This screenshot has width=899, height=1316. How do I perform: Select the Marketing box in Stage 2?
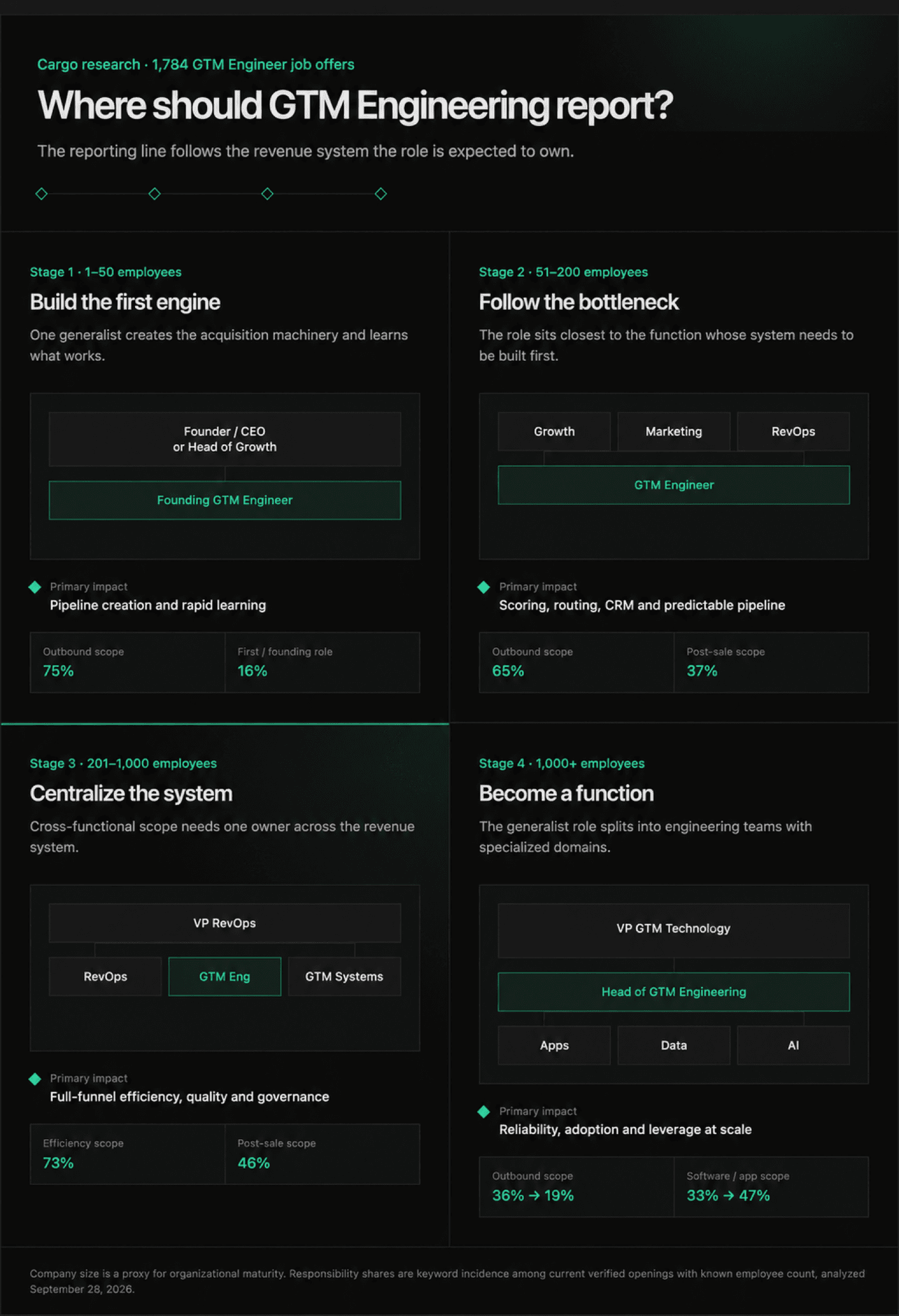pos(674,432)
